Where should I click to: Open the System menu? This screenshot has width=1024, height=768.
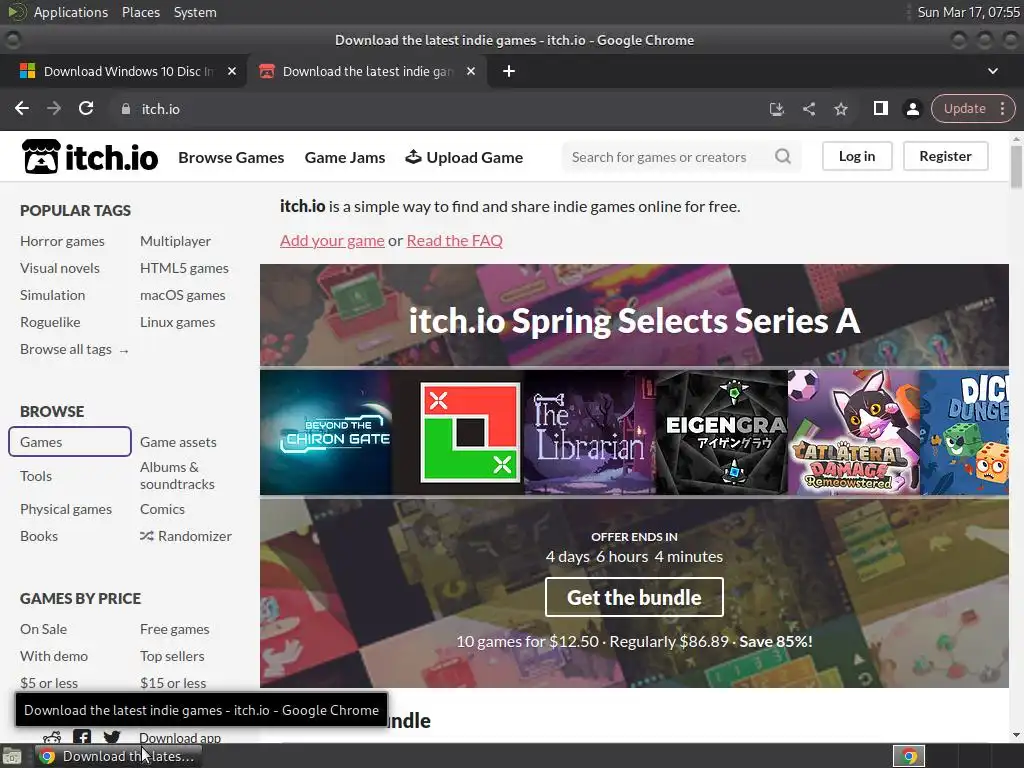click(195, 12)
